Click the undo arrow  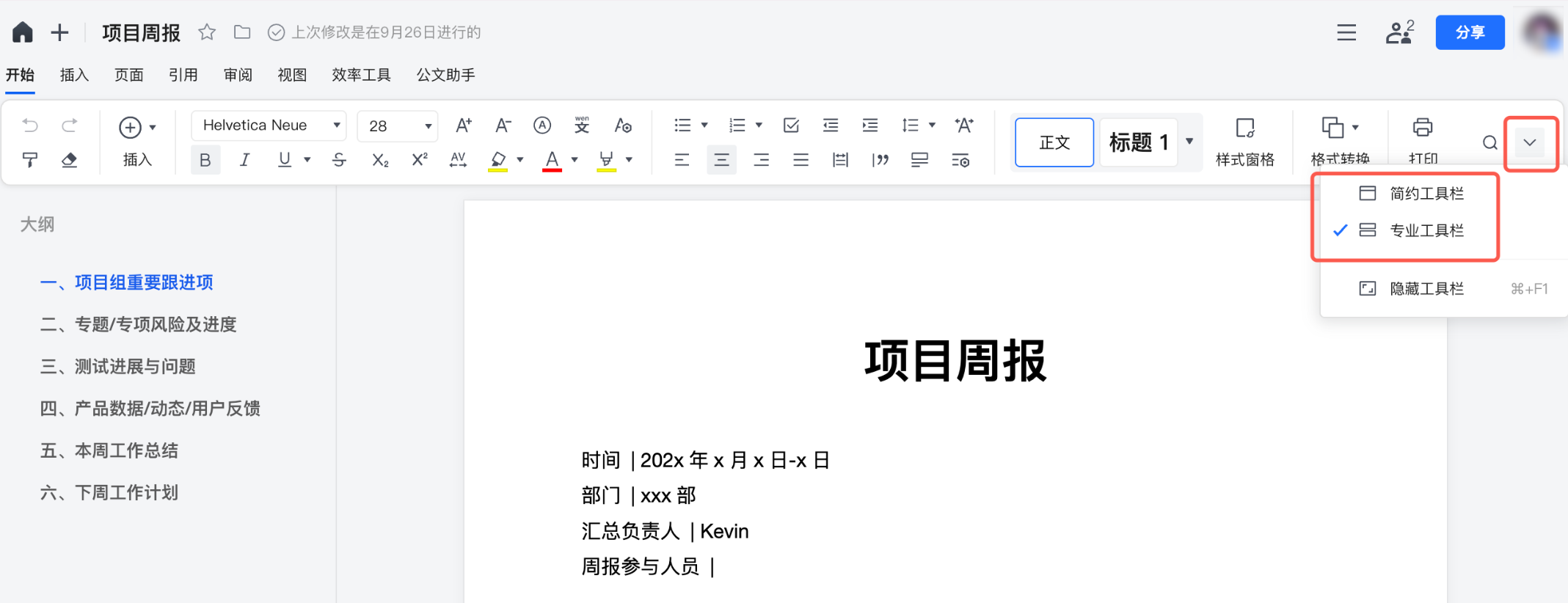click(30, 125)
